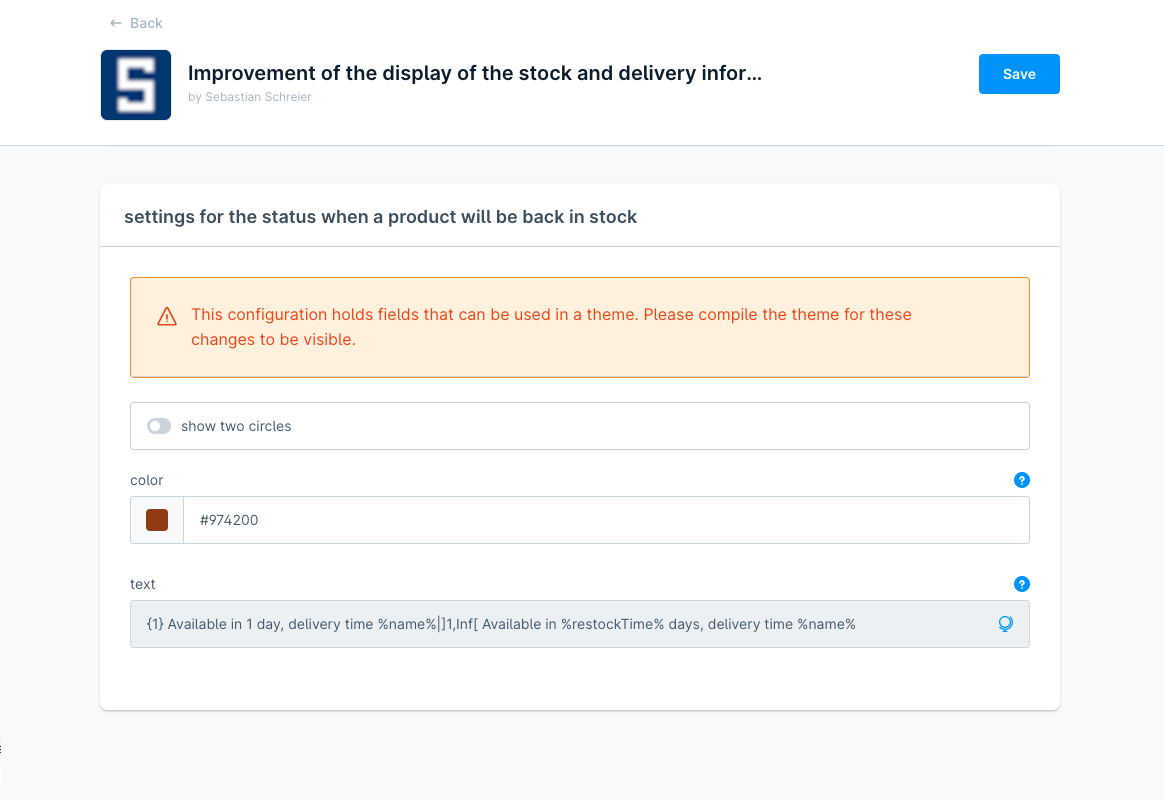The height and width of the screenshot is (800, 1164).
Task: Save the plugin configuration
Action: pyautogui.click(x=1019, y=74)
